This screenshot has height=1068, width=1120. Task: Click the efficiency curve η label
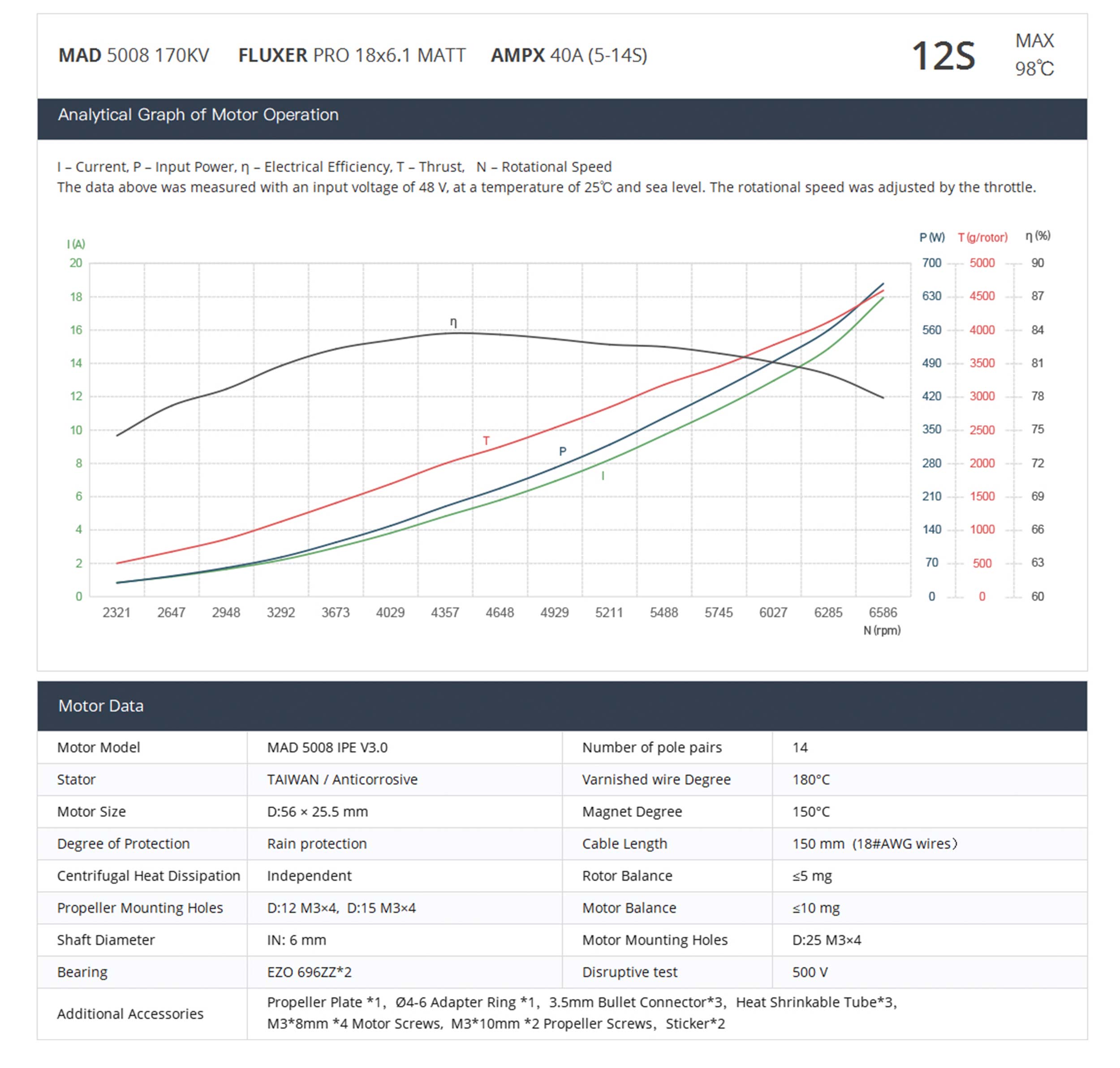[453, 322]
